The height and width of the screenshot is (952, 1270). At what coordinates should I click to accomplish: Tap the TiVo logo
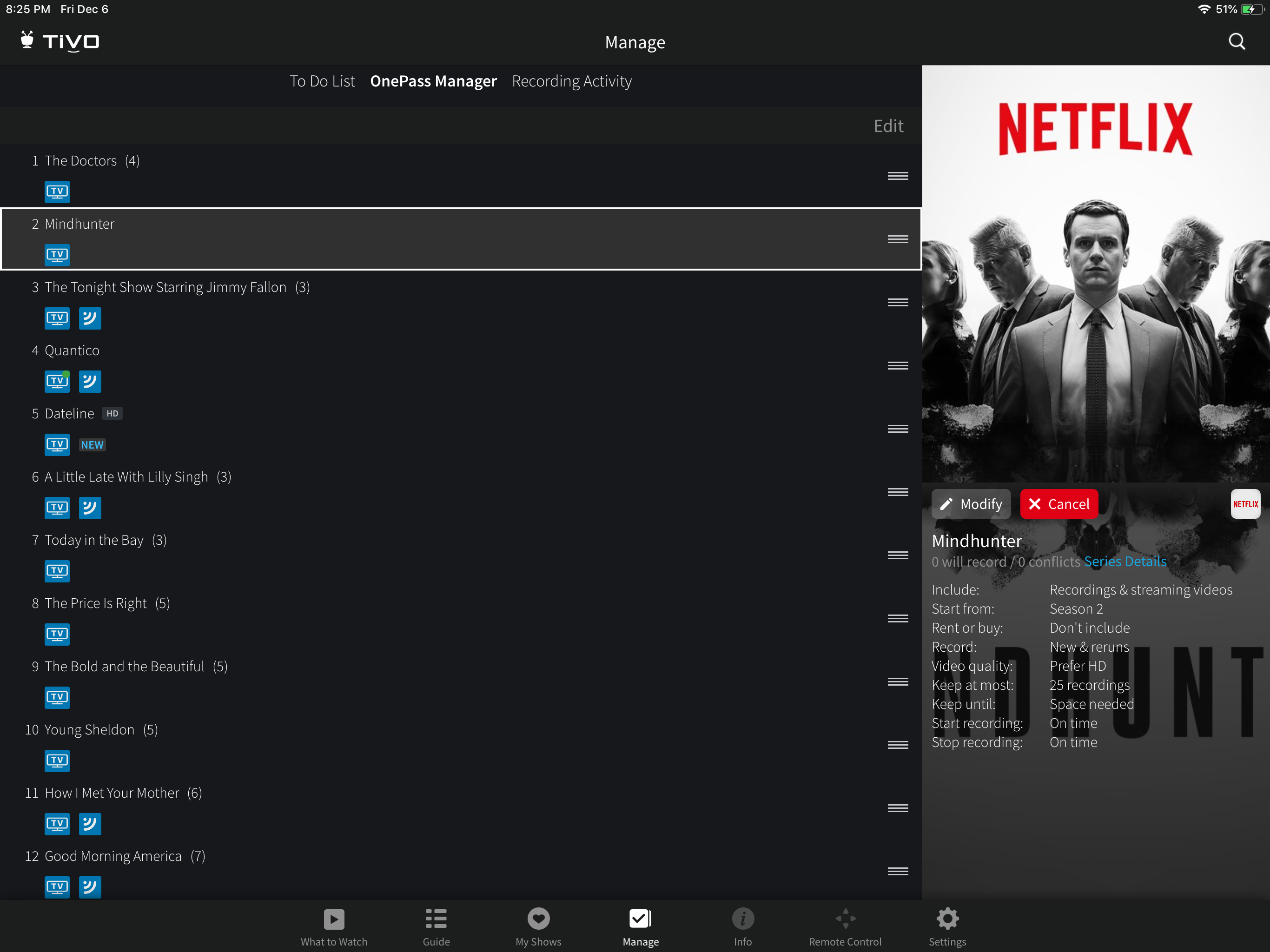(60, 41)
